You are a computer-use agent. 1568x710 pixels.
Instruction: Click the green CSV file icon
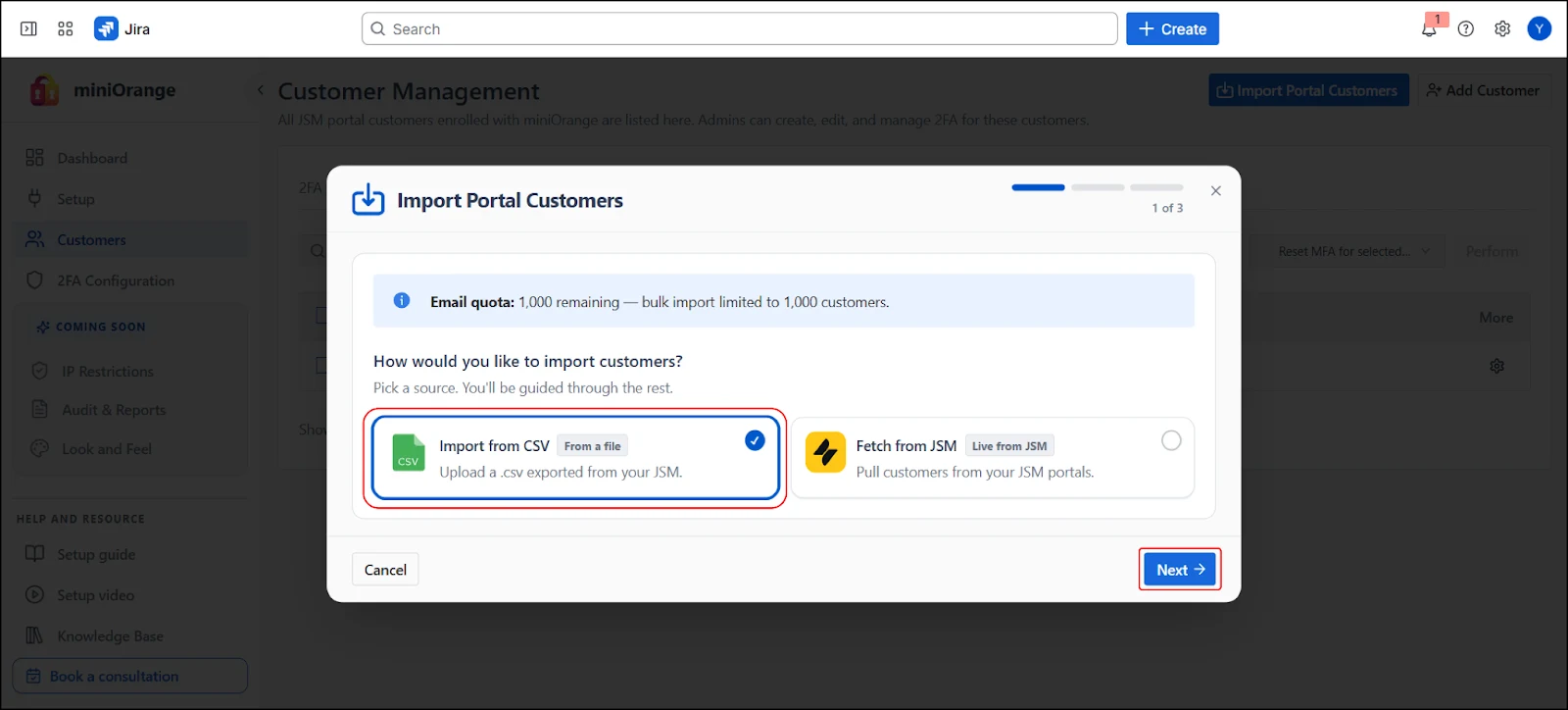409,453
